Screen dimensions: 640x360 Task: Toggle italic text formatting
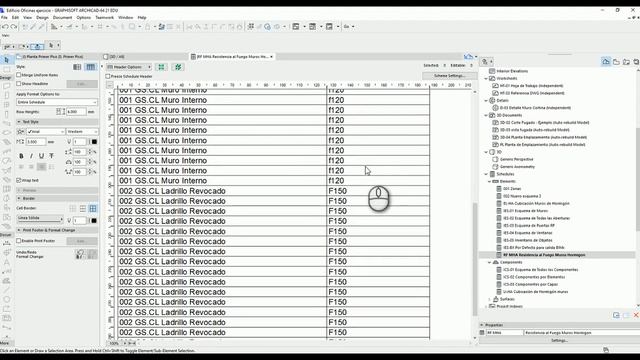point(31,156)
